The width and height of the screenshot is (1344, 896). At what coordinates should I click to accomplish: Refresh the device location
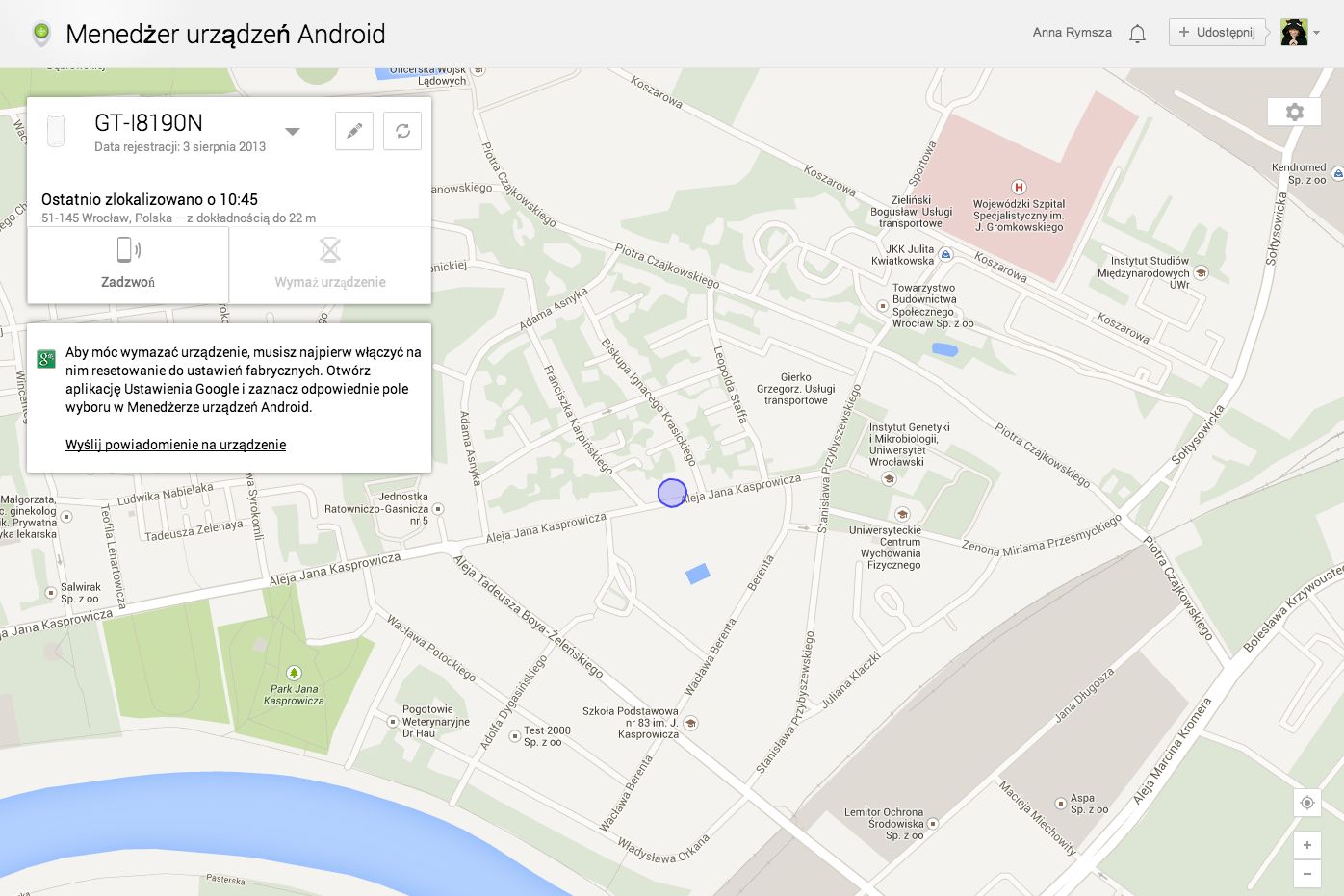pos(402,131)
